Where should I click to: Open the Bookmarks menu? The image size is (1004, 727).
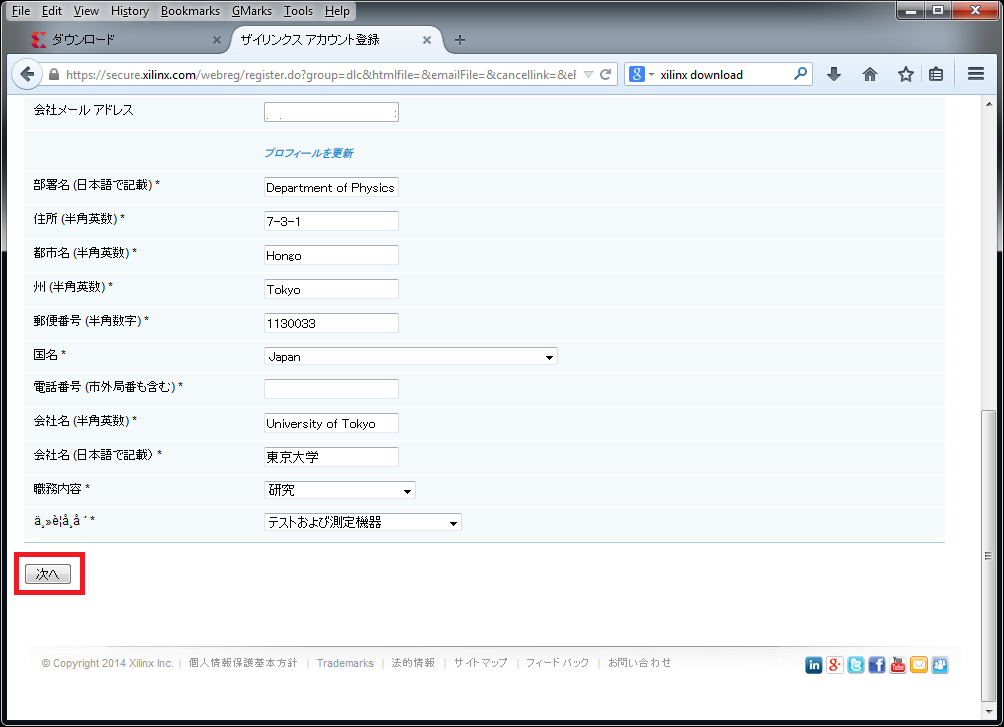coord(190,11)
